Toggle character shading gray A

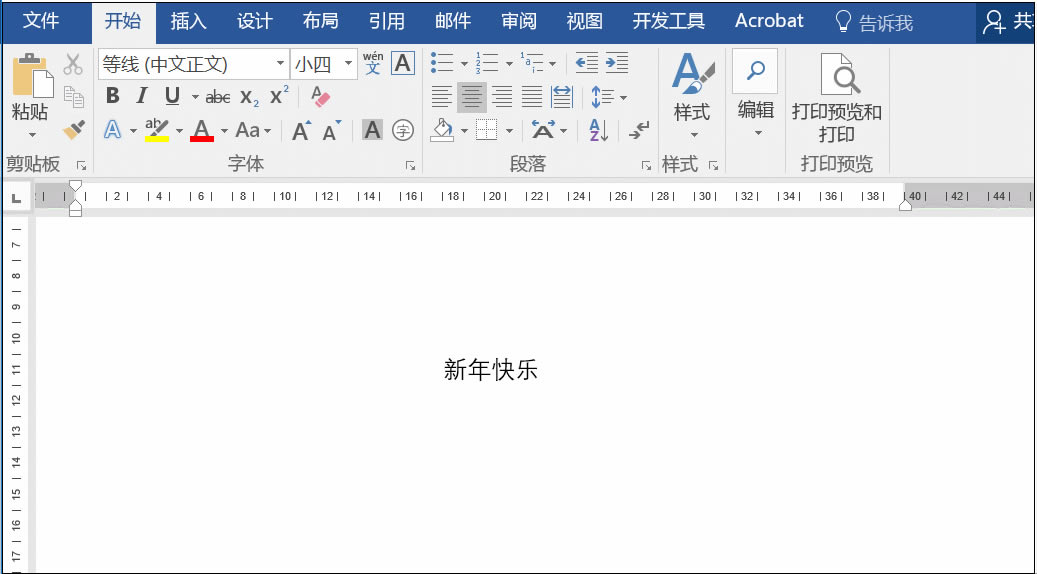373,130
